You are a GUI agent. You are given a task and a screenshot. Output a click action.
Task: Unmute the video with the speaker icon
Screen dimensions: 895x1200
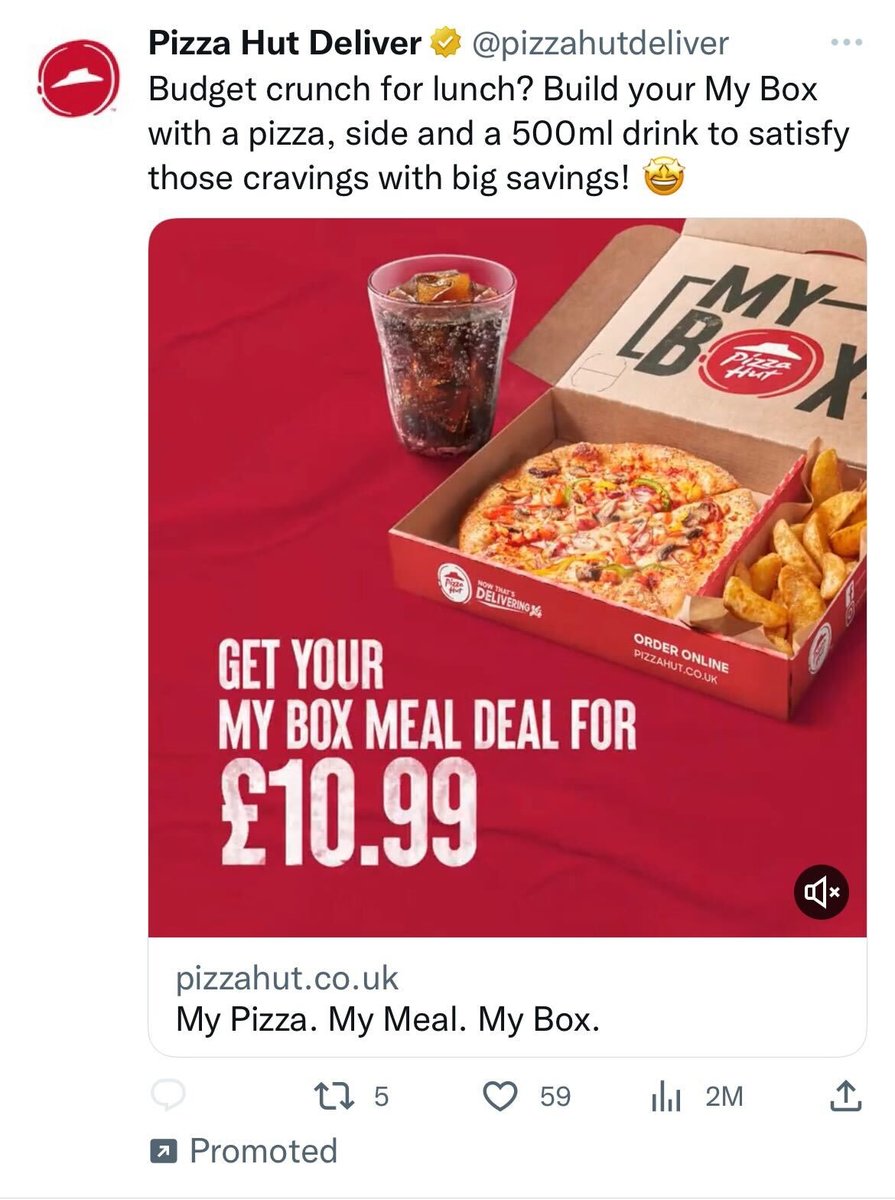pyautogui.click(x=821, y=890)
